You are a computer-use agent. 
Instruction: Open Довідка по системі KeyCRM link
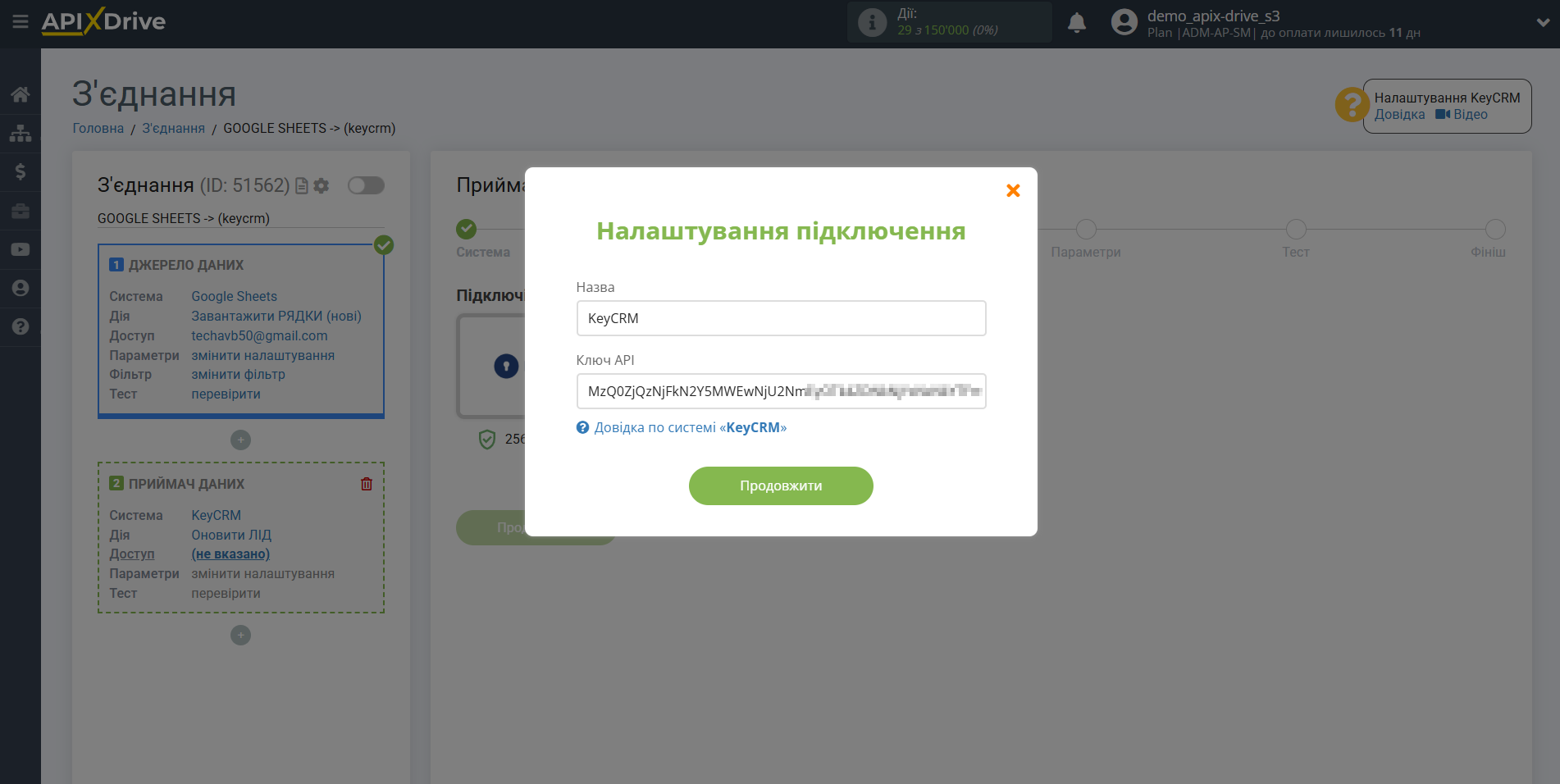point(682,427)
